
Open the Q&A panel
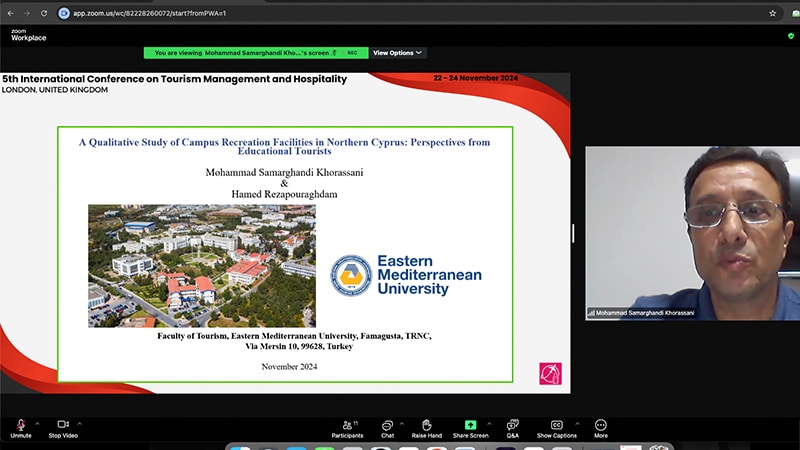(x=512, y=426)
